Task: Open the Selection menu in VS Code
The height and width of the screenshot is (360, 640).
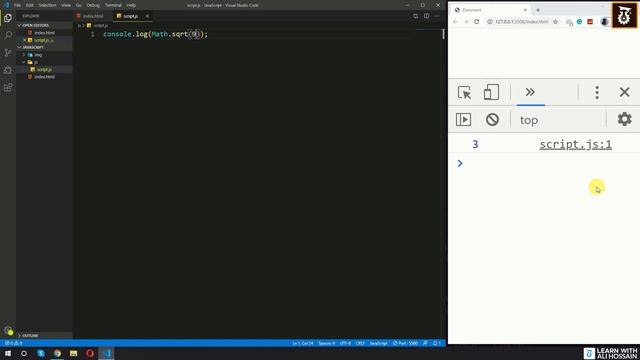Action: [x=47, y=5]
